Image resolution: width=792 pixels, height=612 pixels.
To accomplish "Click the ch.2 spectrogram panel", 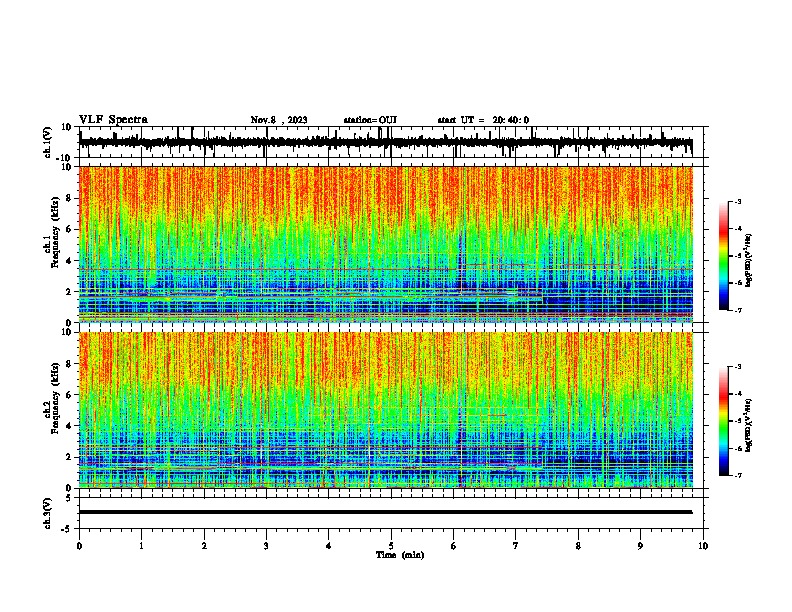I will [x=385, y=410].
